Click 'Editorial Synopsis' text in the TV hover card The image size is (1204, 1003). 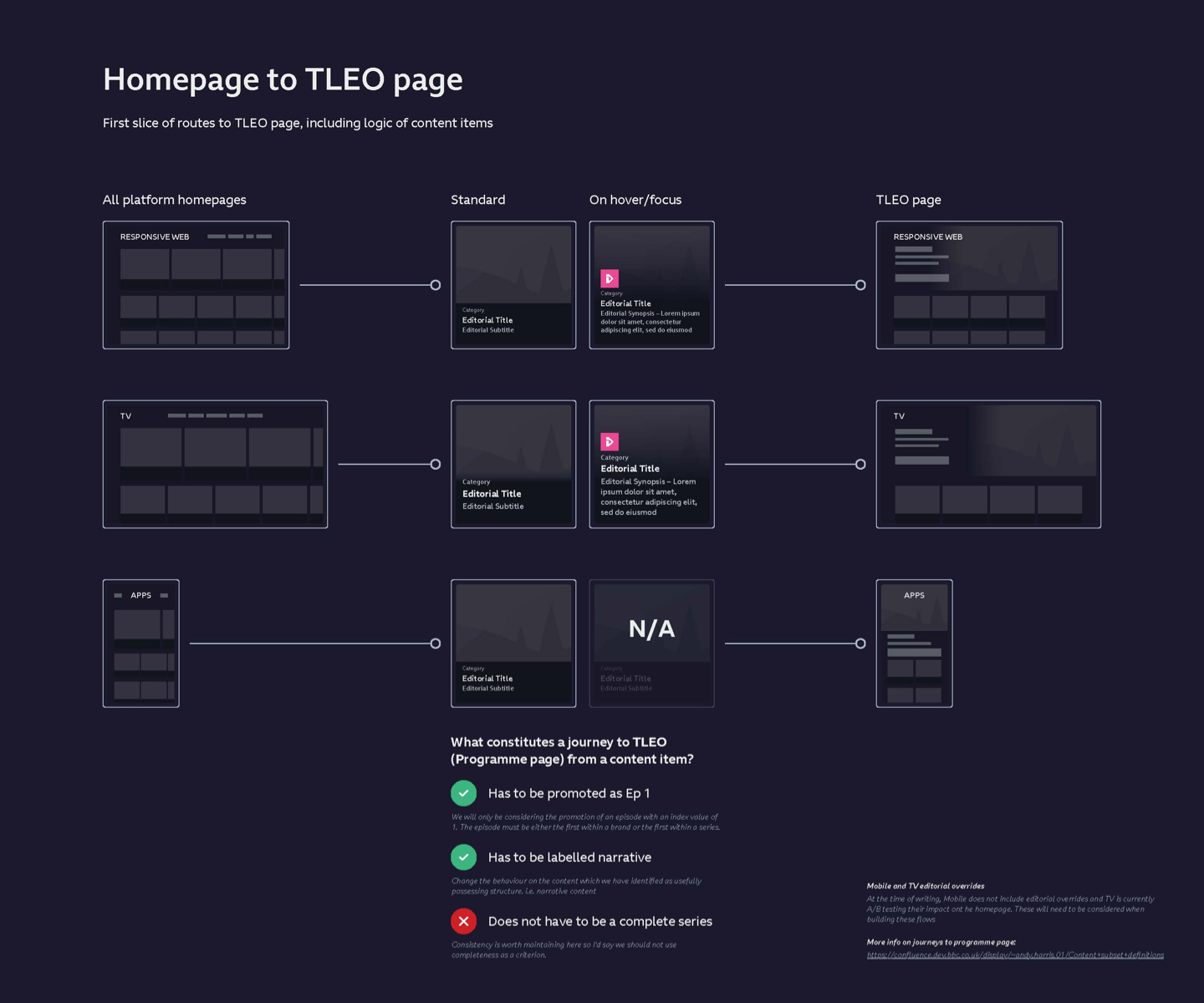coord(648,497)
